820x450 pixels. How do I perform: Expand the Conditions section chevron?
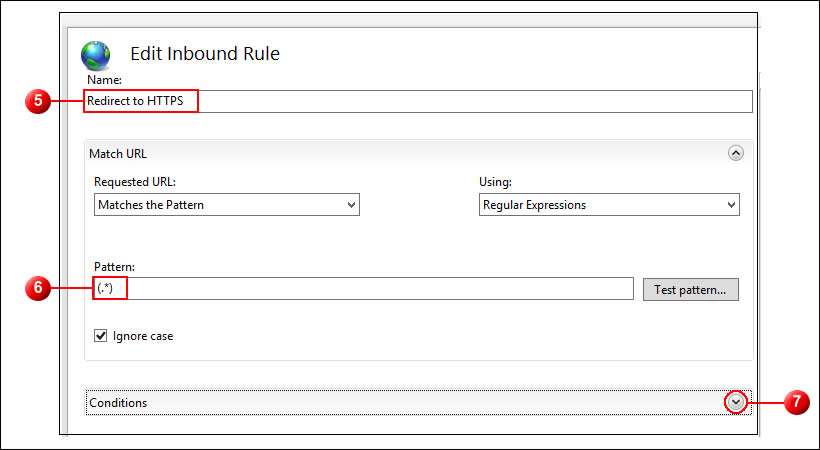point(736,402)
